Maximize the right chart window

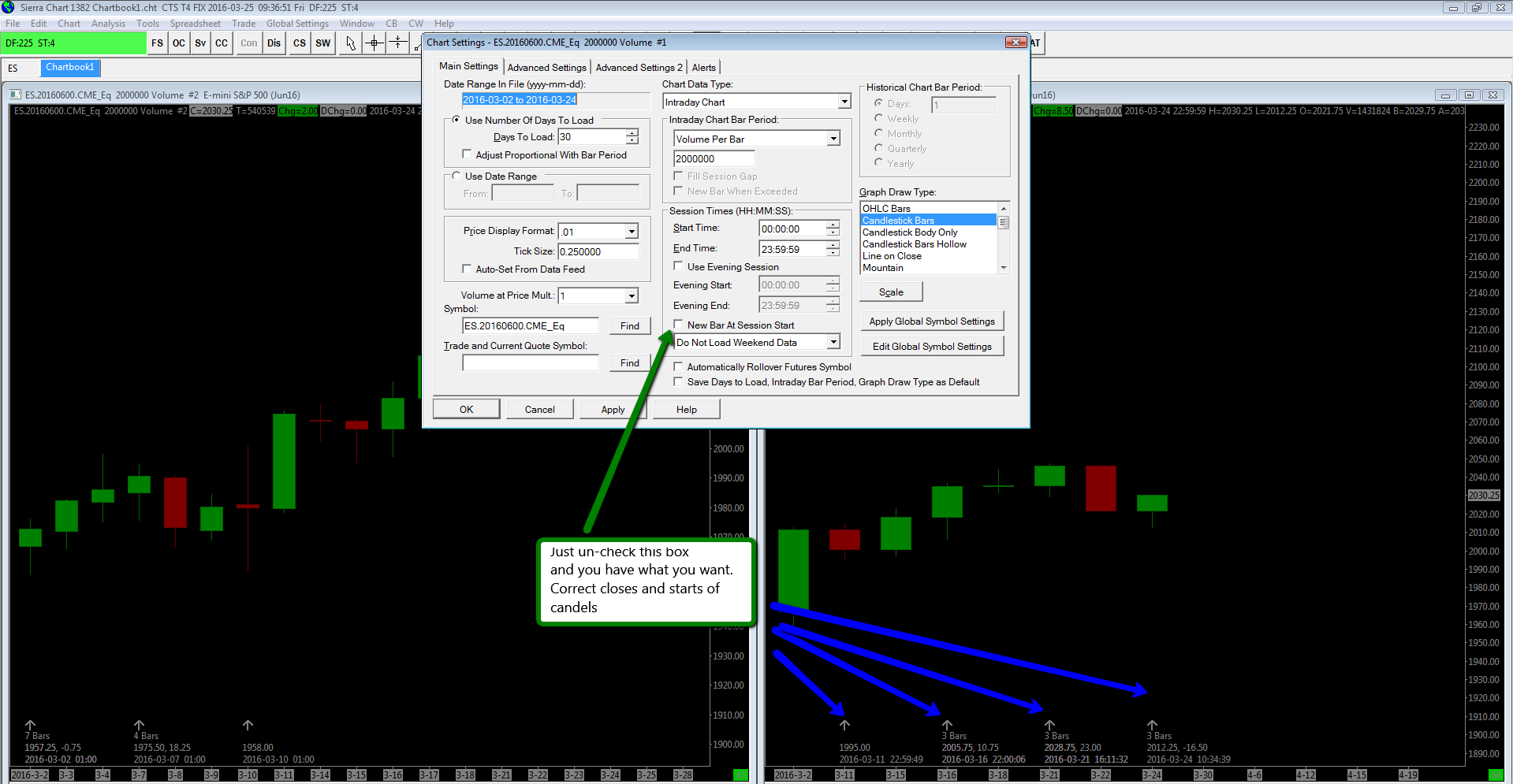click(1469, 95)
